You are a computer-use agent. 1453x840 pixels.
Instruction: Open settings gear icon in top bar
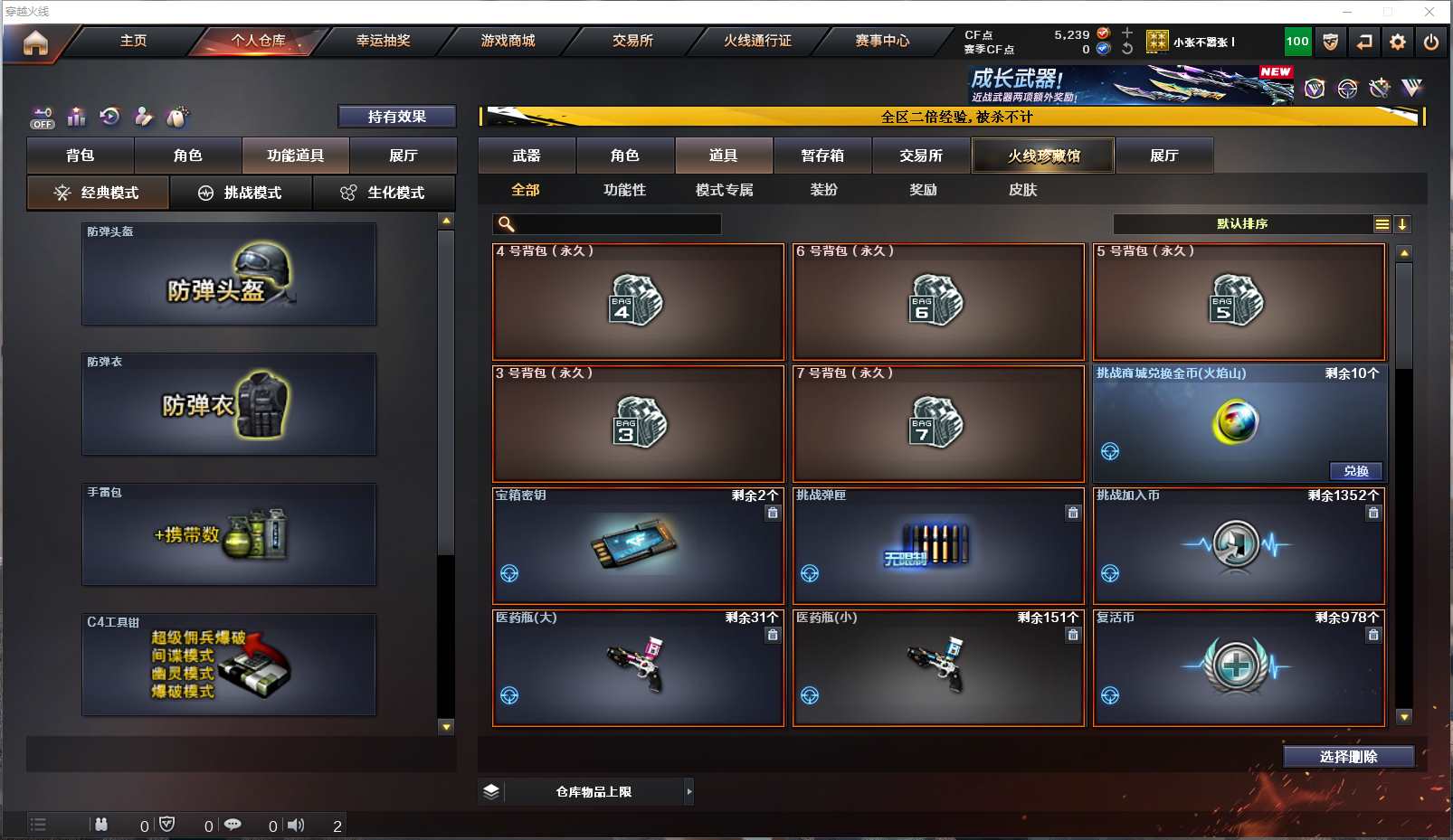pyautogui.click(x=1398, y=42)
